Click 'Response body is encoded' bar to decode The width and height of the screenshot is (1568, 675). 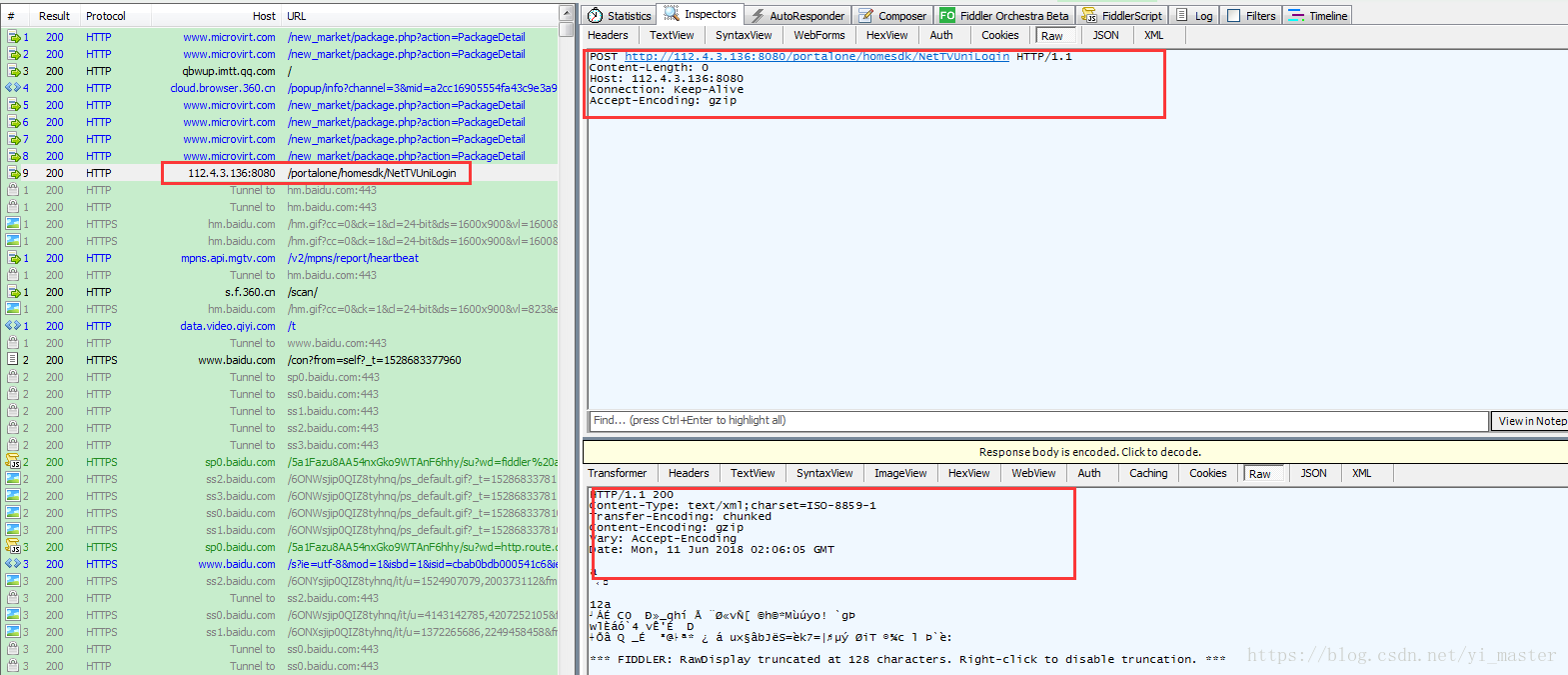pos(1075,452)
